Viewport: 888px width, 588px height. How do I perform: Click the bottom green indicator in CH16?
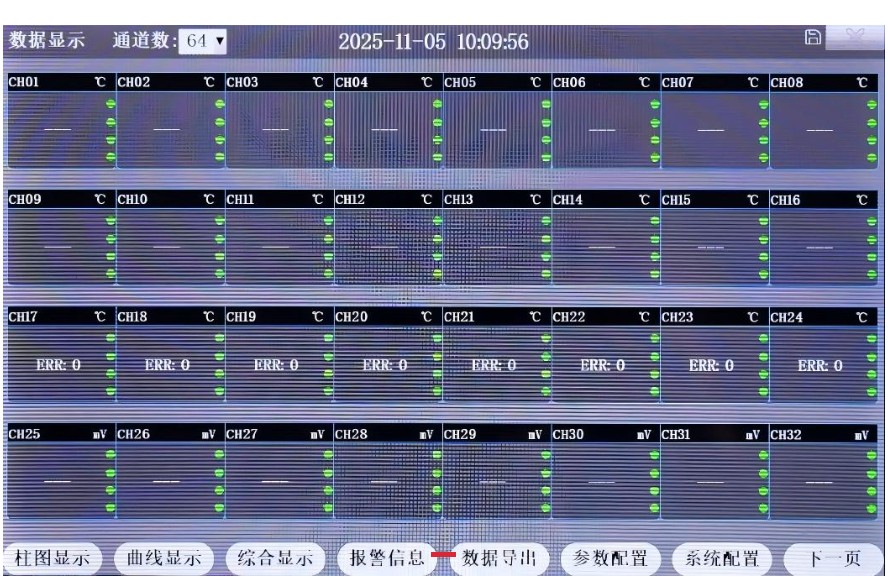[873, 273]
